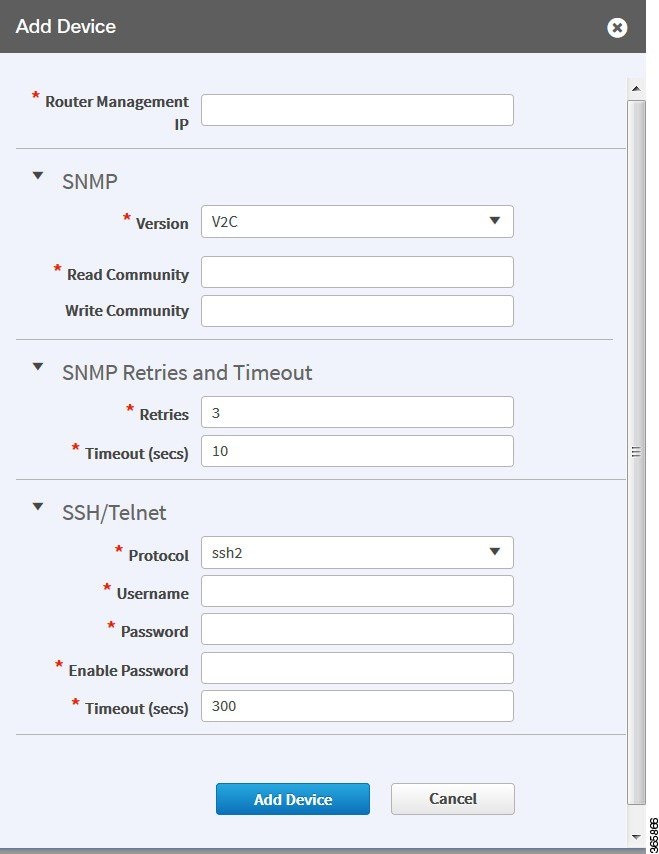Collapse the SNMP section triangle

pyautogui.click(x=38, y=176)
